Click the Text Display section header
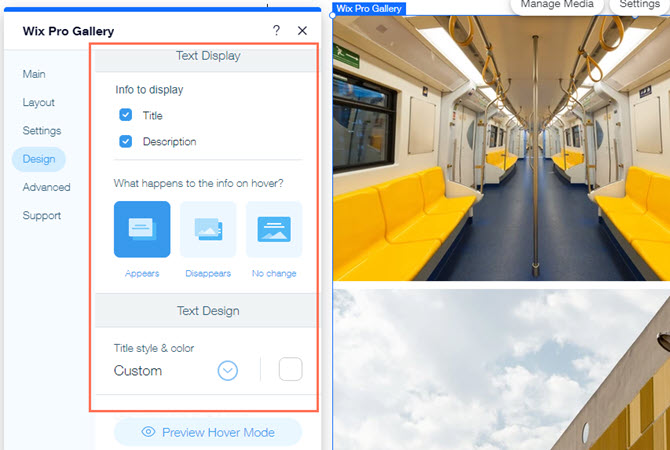Screen dimensions: 670x450 [206, 58]
